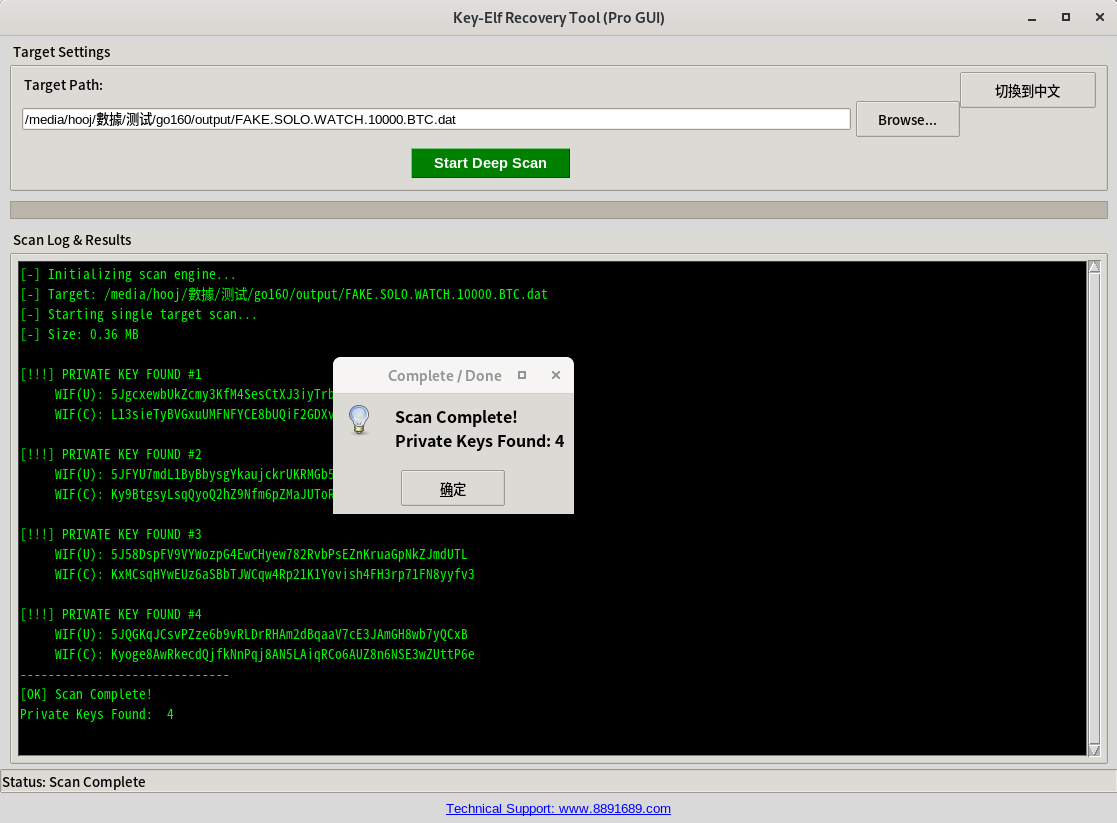Screen dimensions: 1117x823
Task: Open the Technical Support website link
Action: tap(558, 808)
